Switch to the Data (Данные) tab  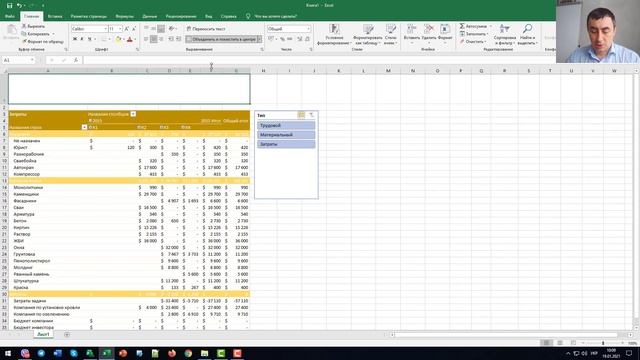click(149, 16)
